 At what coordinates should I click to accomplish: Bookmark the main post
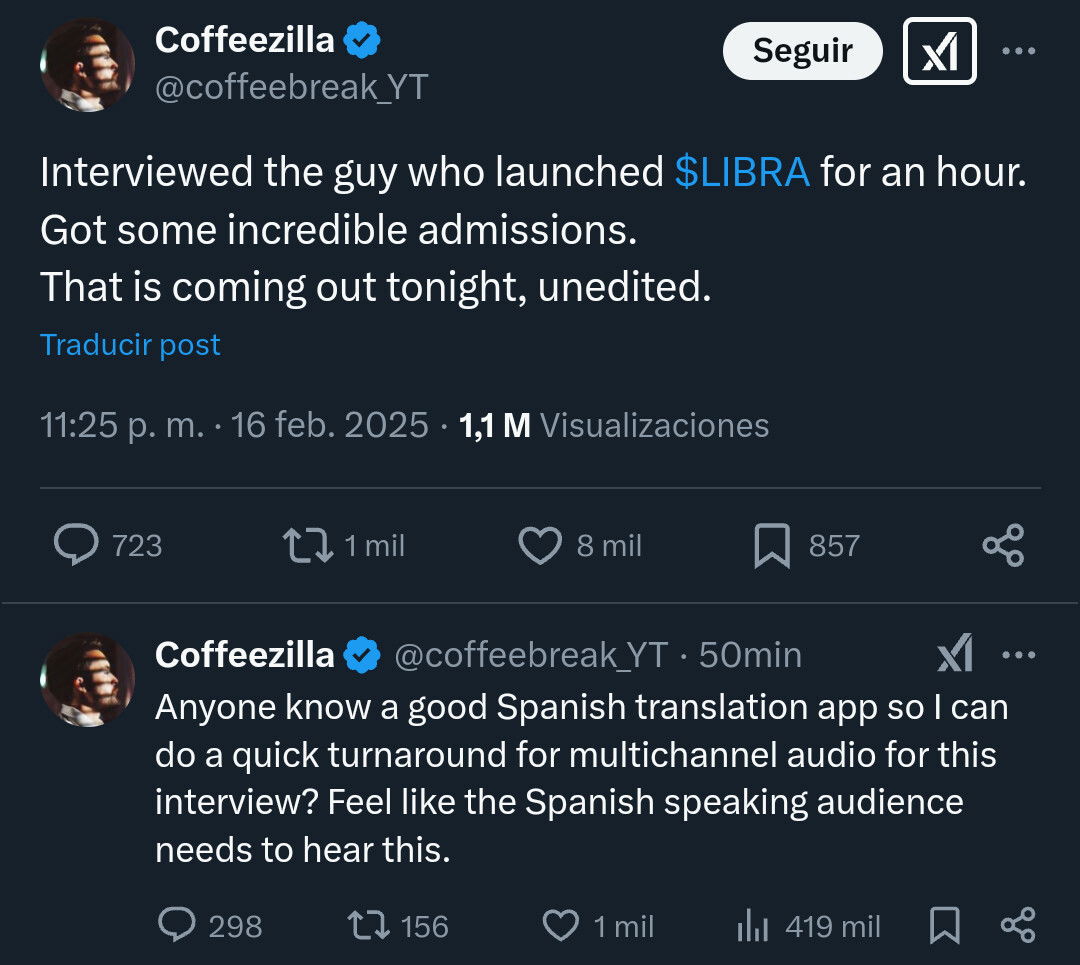[771, 546]
